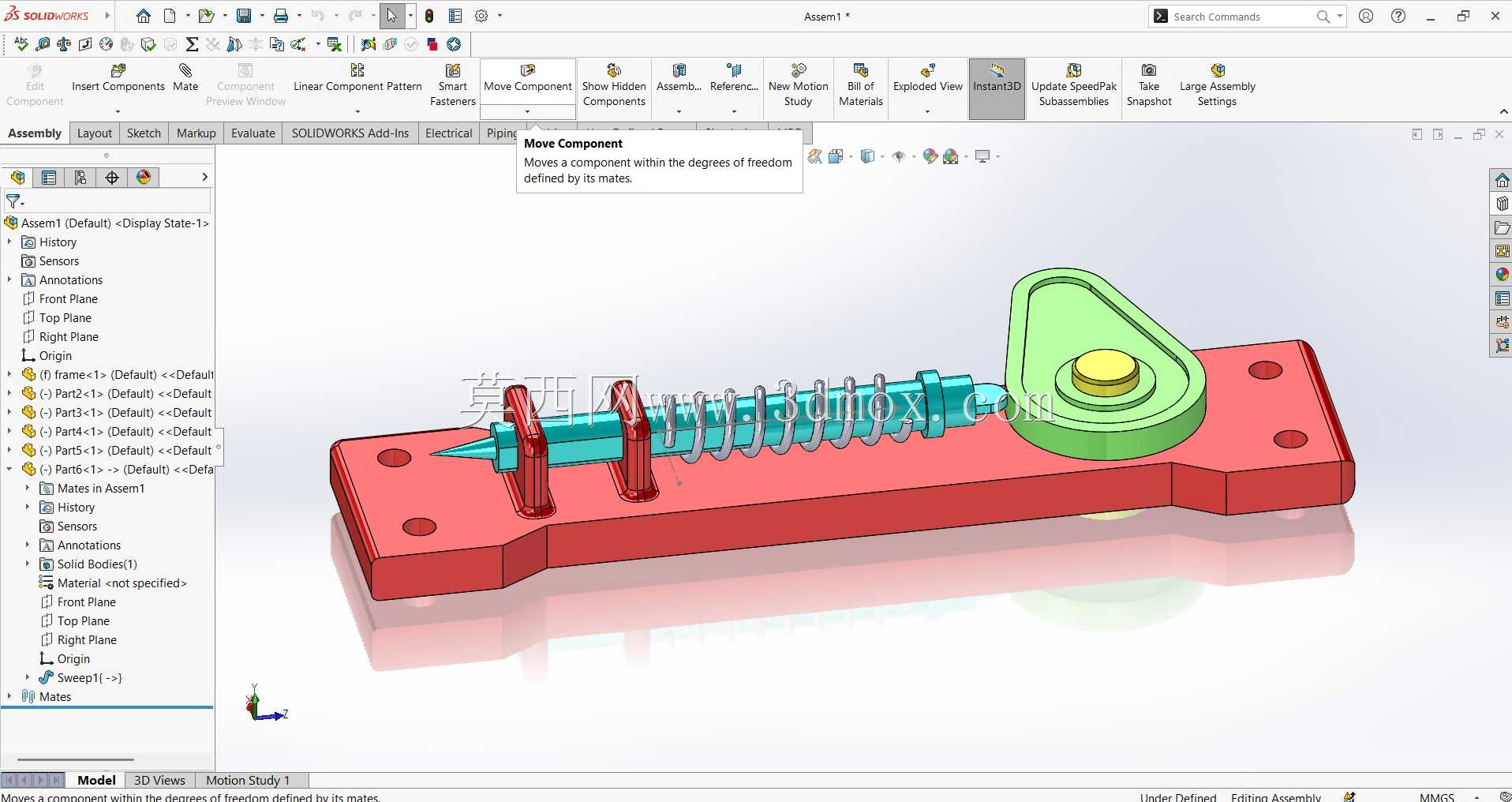The height and width of the screenshot is (802, 1512).
Task: Open Options gear icon
Action: click(481, 16)
